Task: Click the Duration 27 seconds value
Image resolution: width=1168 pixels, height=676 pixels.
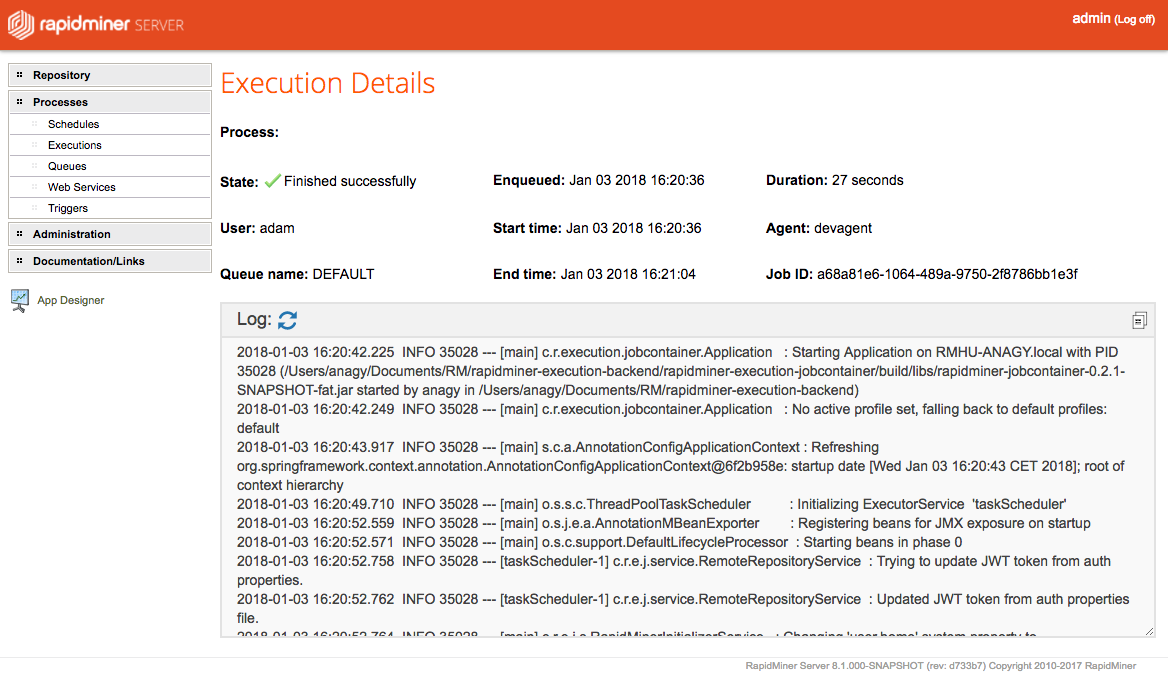Action: click(x=868, y=180)
